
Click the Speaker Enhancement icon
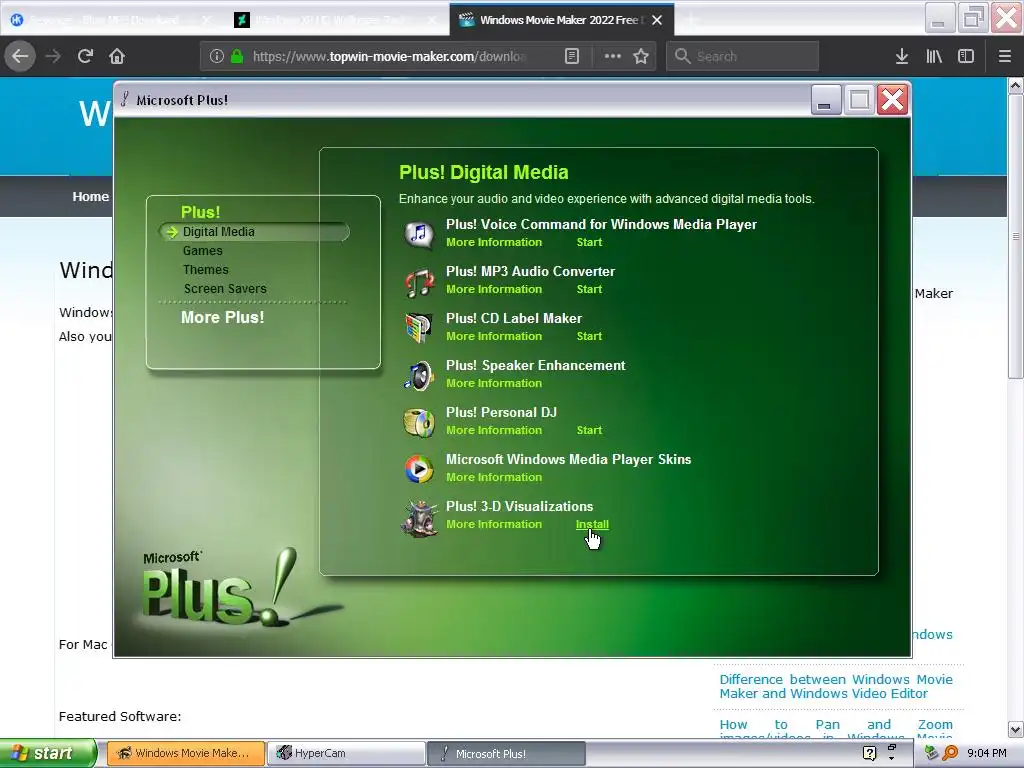[419, 376]
